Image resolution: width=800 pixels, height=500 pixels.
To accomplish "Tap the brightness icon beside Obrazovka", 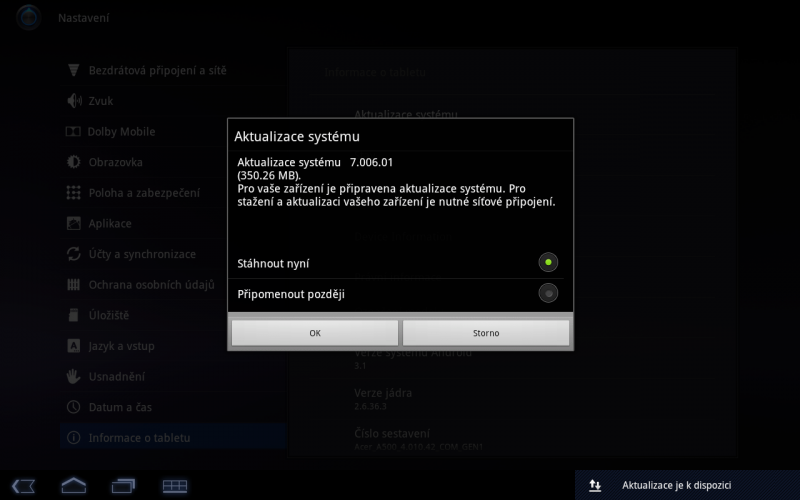I will point(73,162).
